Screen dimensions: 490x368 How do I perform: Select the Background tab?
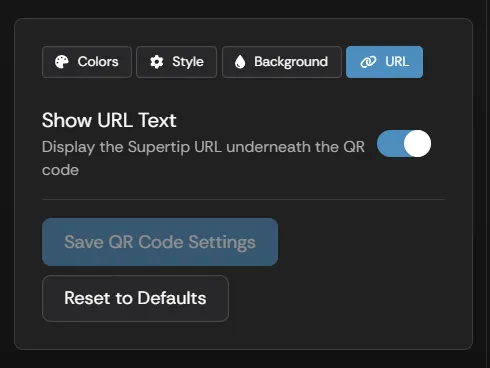point(282,62)
